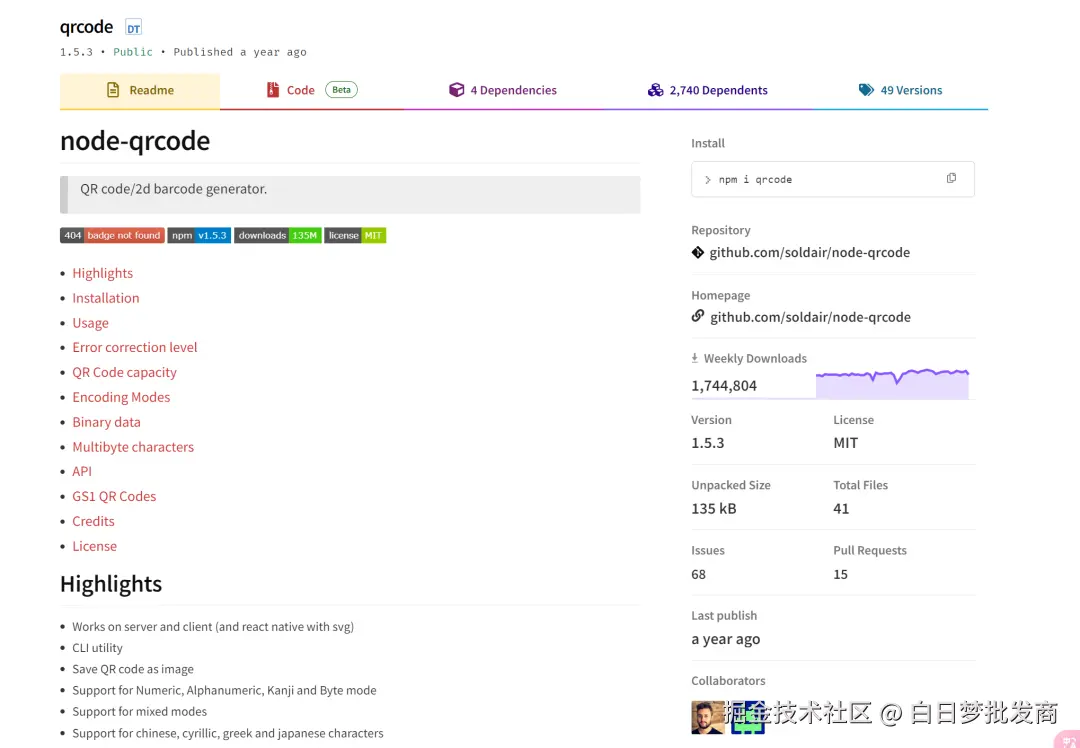Click the npm v1.5.3 badge

199,236
